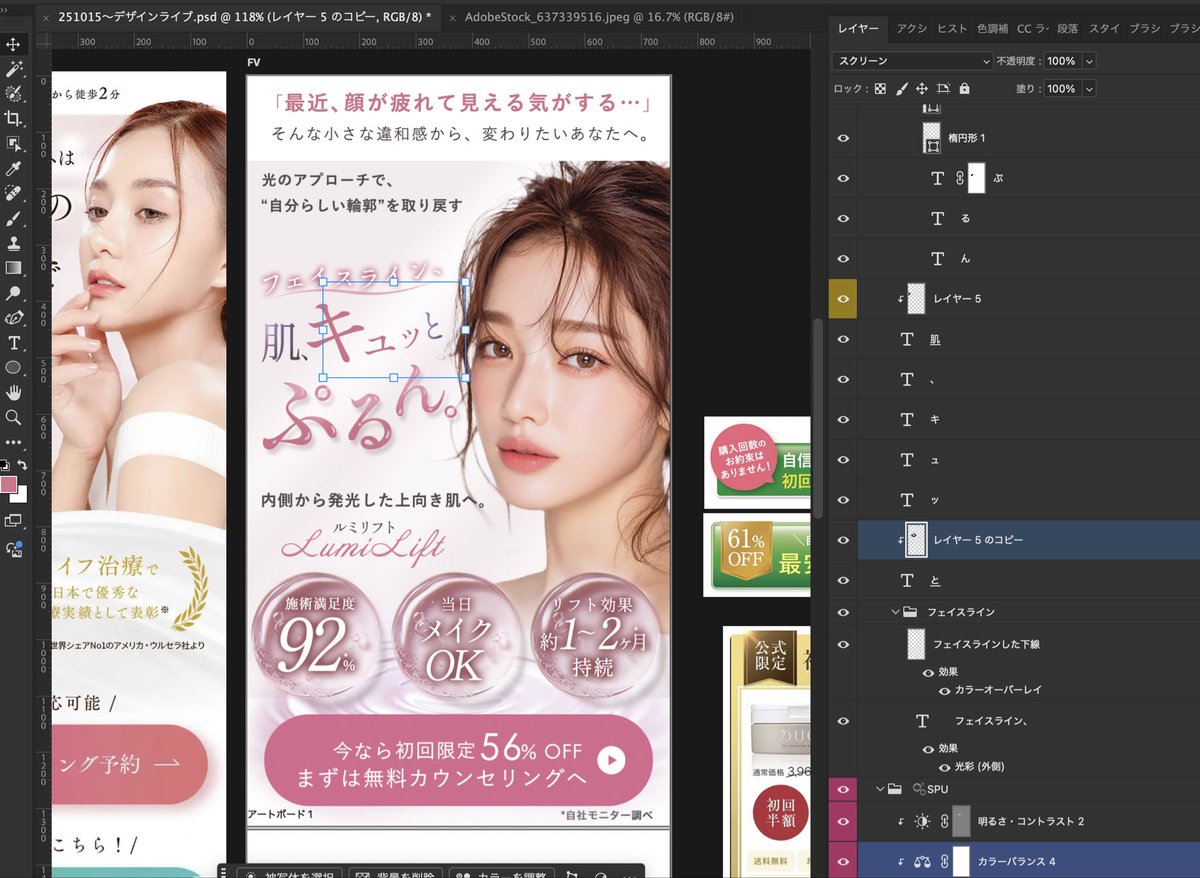
Task: Open the 塗り fill dropdown arrow
Action: pyautogui.click(x=1089, y=89)
